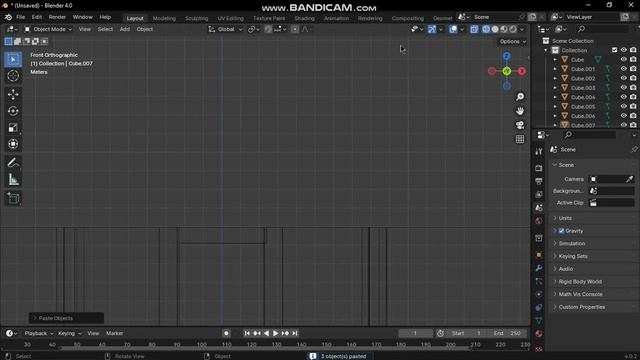Viewport: 640px width, 360px height.
Task: Uncheck the Gravity checkbox
Action: (561, 231)
